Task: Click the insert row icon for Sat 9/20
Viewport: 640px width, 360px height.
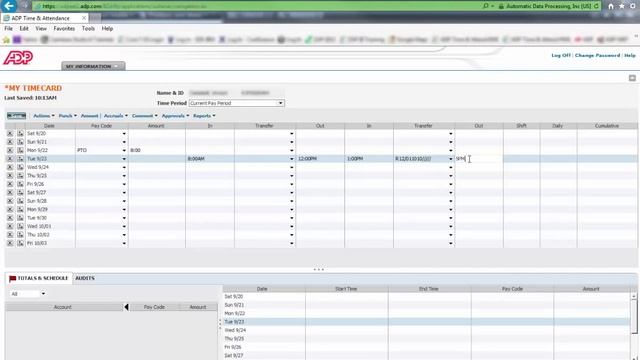Action: 20,133
